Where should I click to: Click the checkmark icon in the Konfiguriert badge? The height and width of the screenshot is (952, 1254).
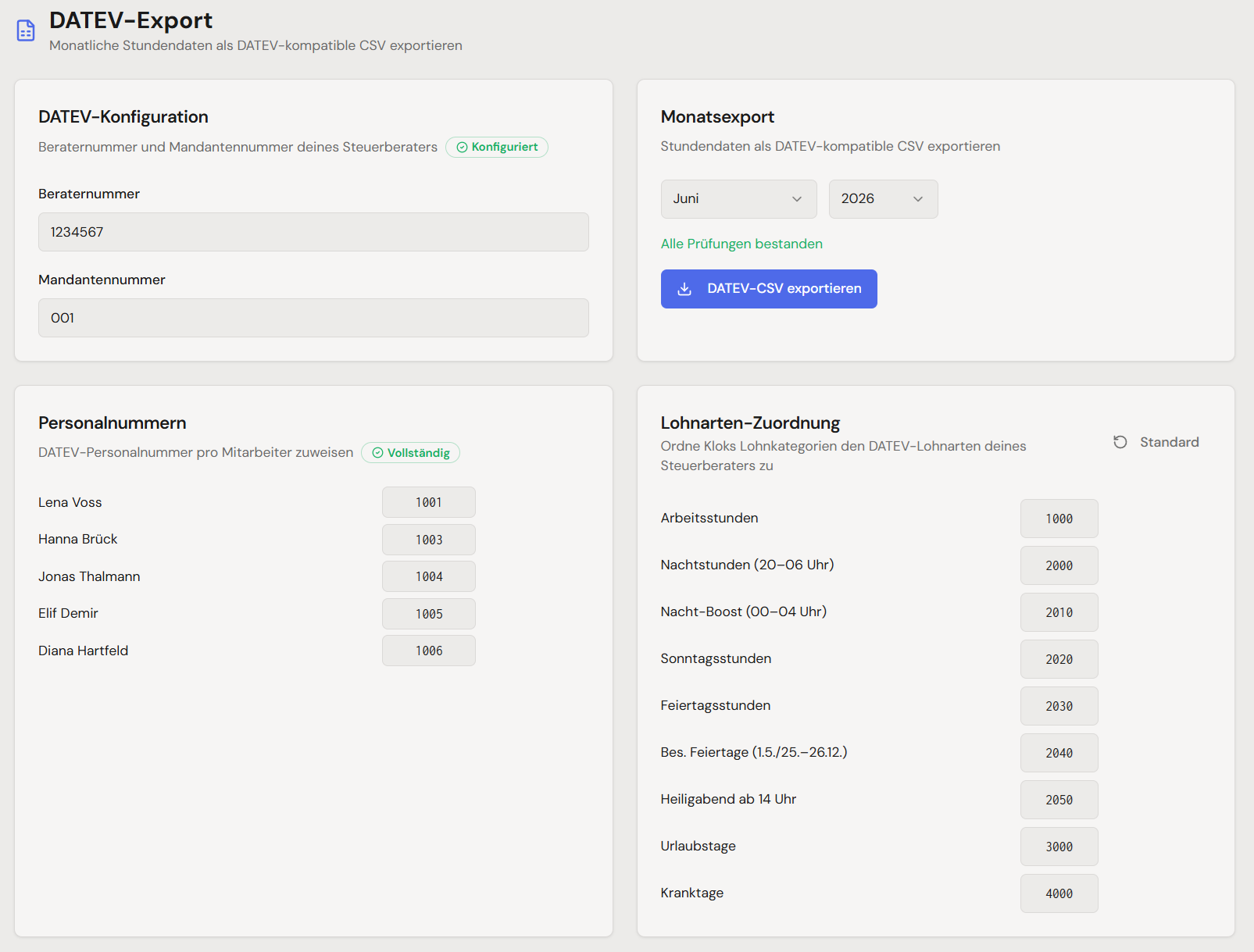pos(461,147)
